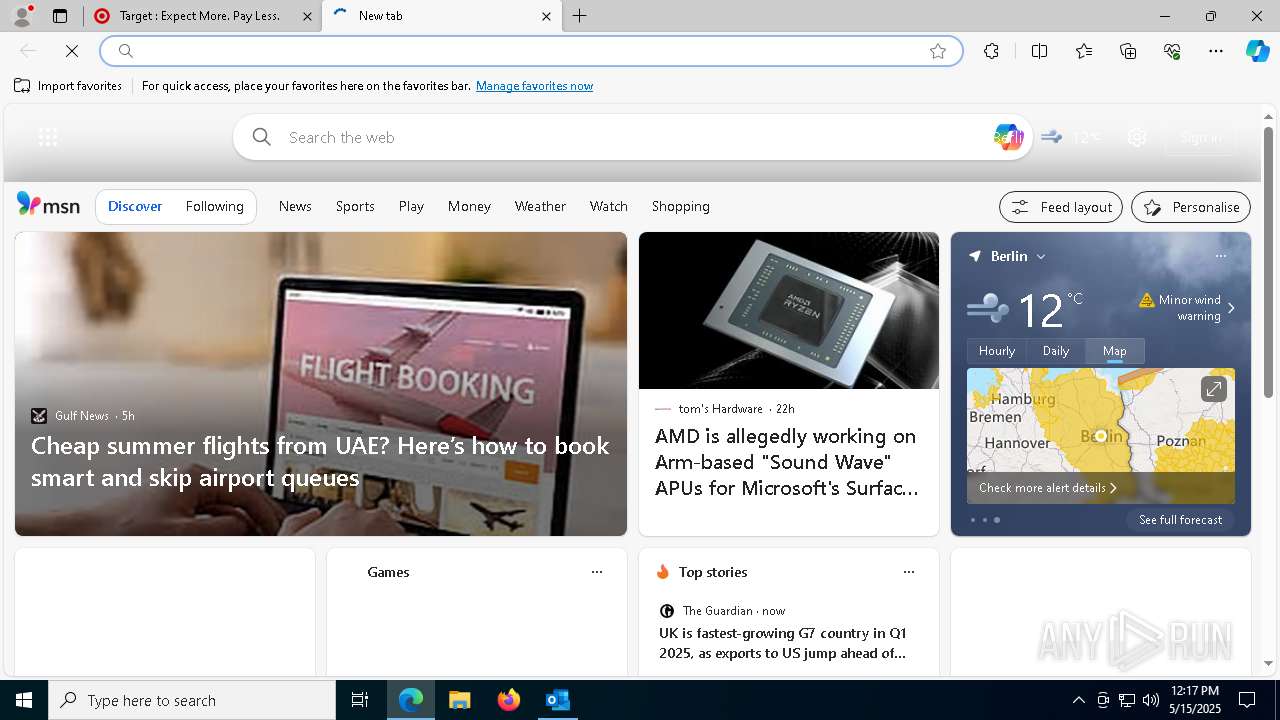This screenshot has height=720, width=1280.
Task: Open the News menu item
Action: (295, 206)
